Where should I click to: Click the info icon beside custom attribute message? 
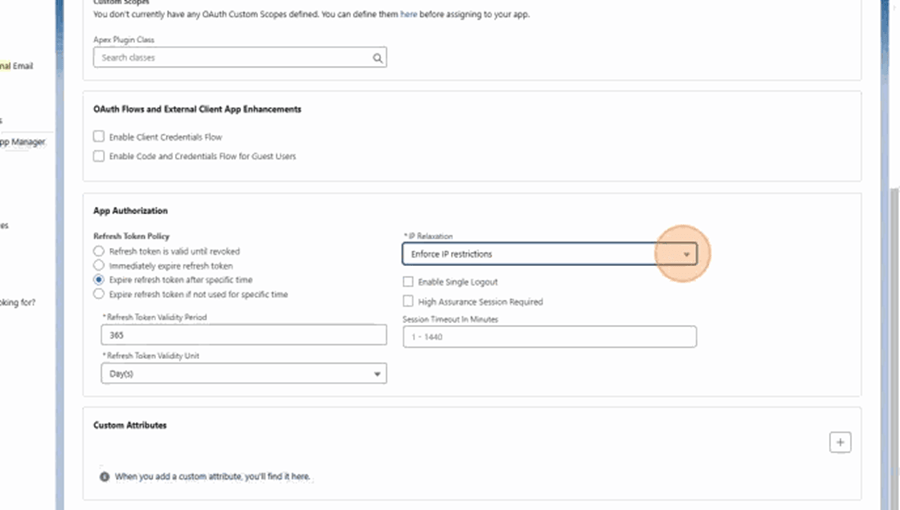(105, 477)
